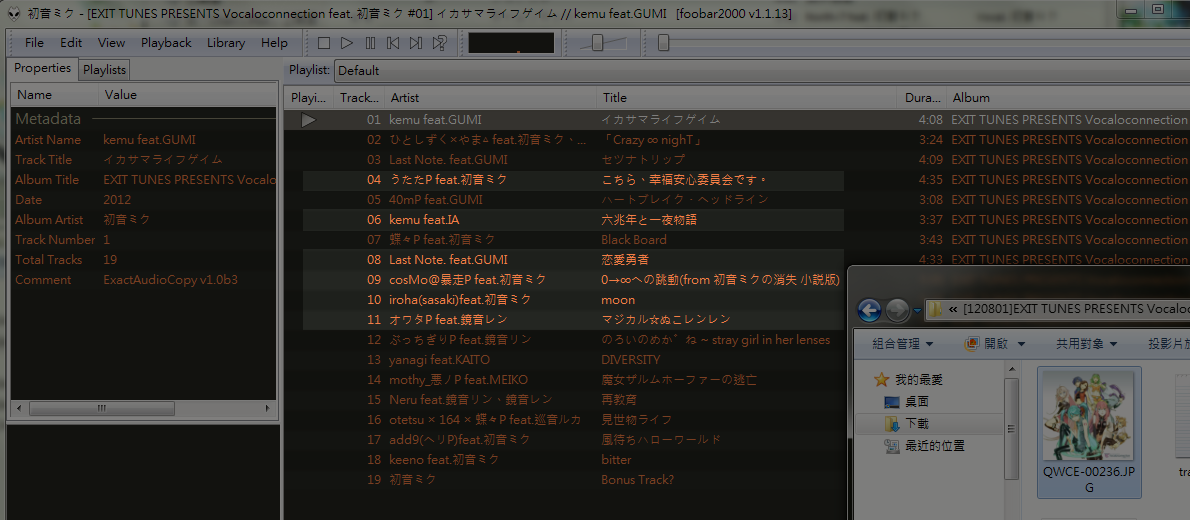This screenshot has width=1190, height=520.
Task: Select the mothy_悪ノP feat.MEIKO row
Action: coord(565,380)
